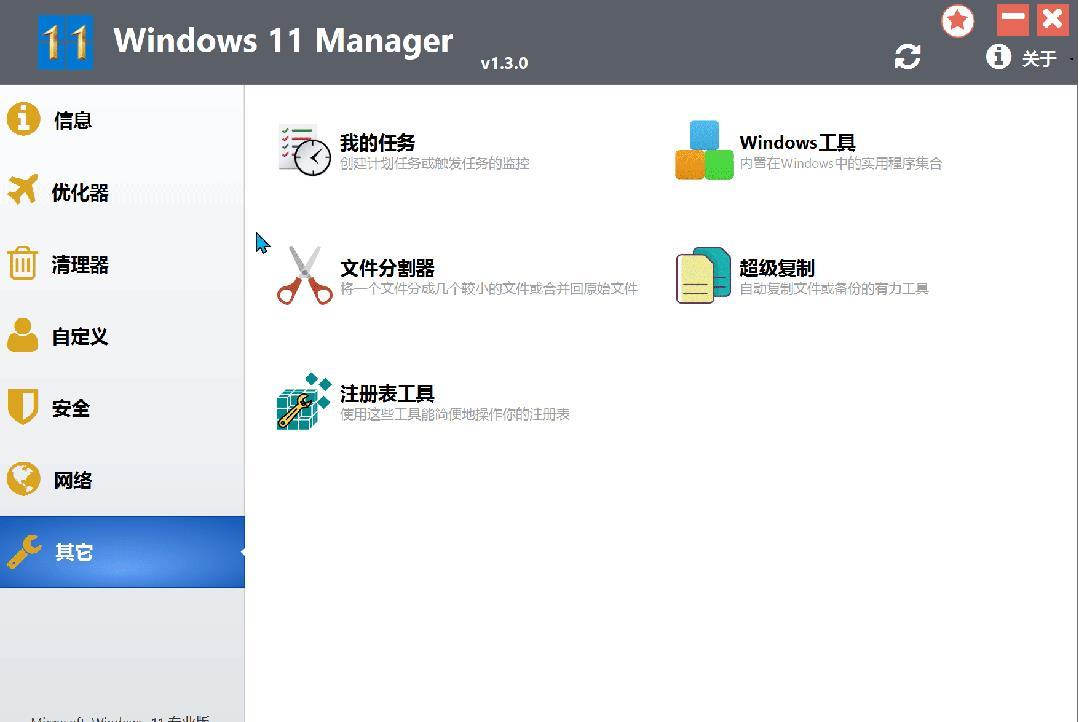
Task: Launch the Windows工具 colored blocks icon
Action: [x=704, y=150]
